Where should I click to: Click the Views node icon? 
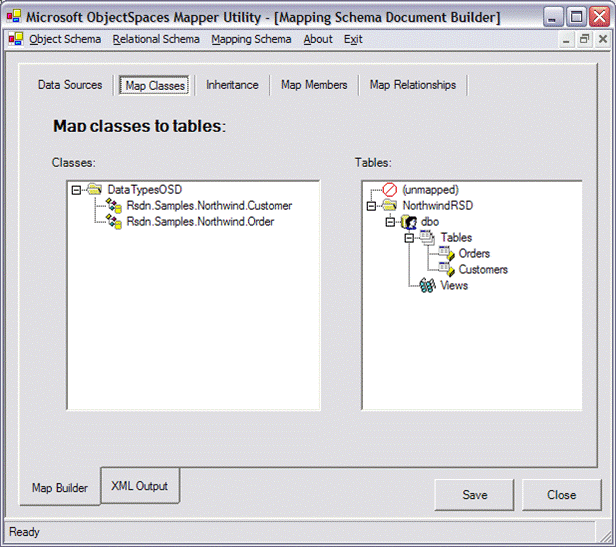point(427,285)
